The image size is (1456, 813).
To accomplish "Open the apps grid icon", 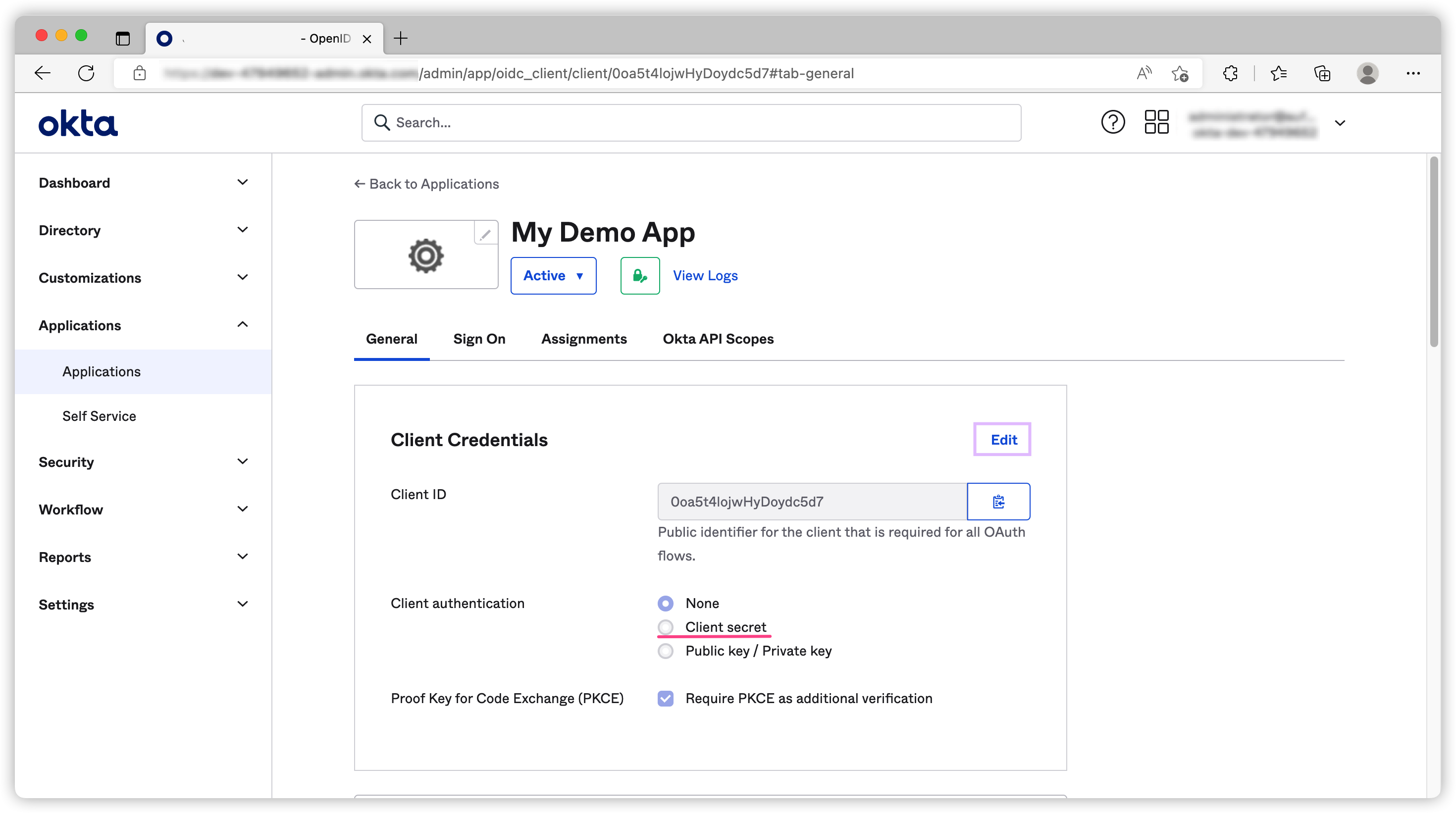I will (x=1156, y=122).
